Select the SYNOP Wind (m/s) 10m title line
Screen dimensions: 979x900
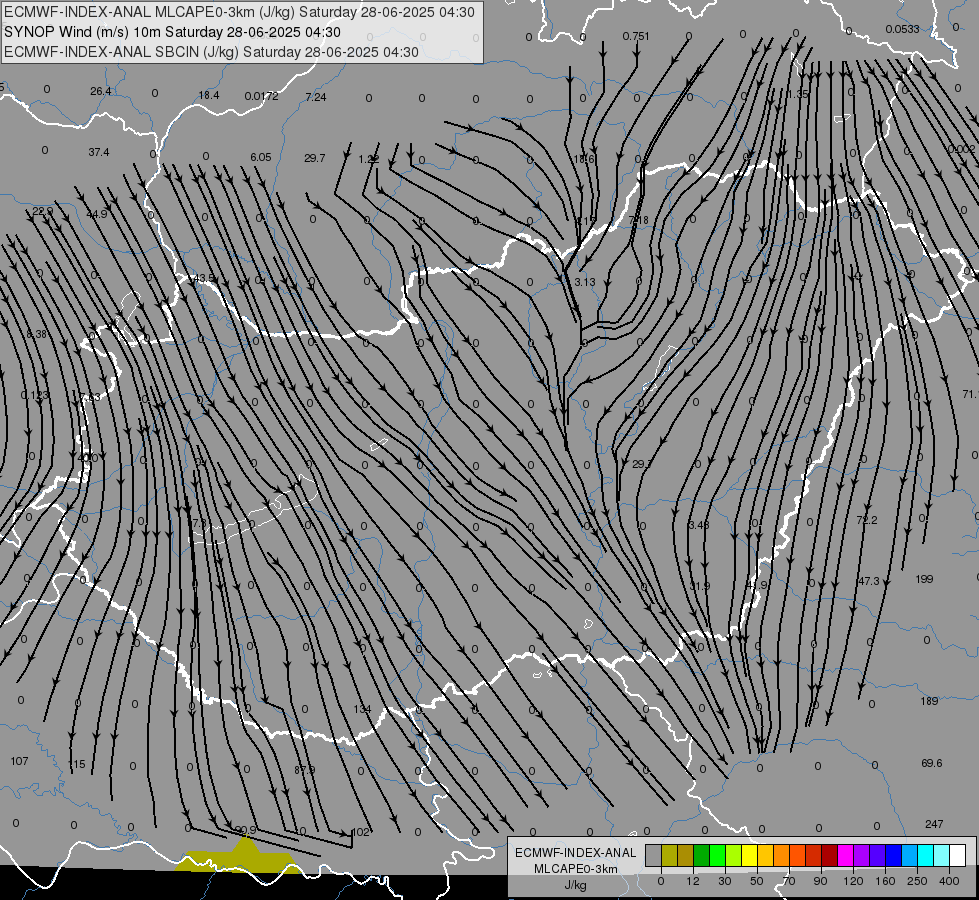172,32
